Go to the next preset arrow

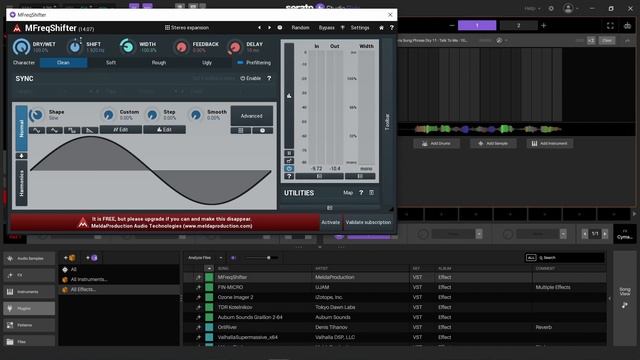pyautogui.click(x=269, y=28)
